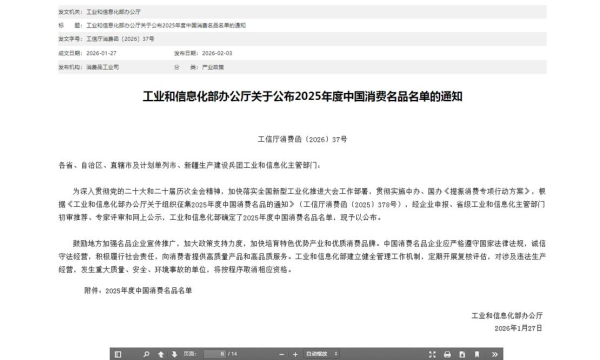The width and height of the screenshot is (600, 360).
Task: Click the closing date 2026年1月27日
Action: [x=518, y=328]
